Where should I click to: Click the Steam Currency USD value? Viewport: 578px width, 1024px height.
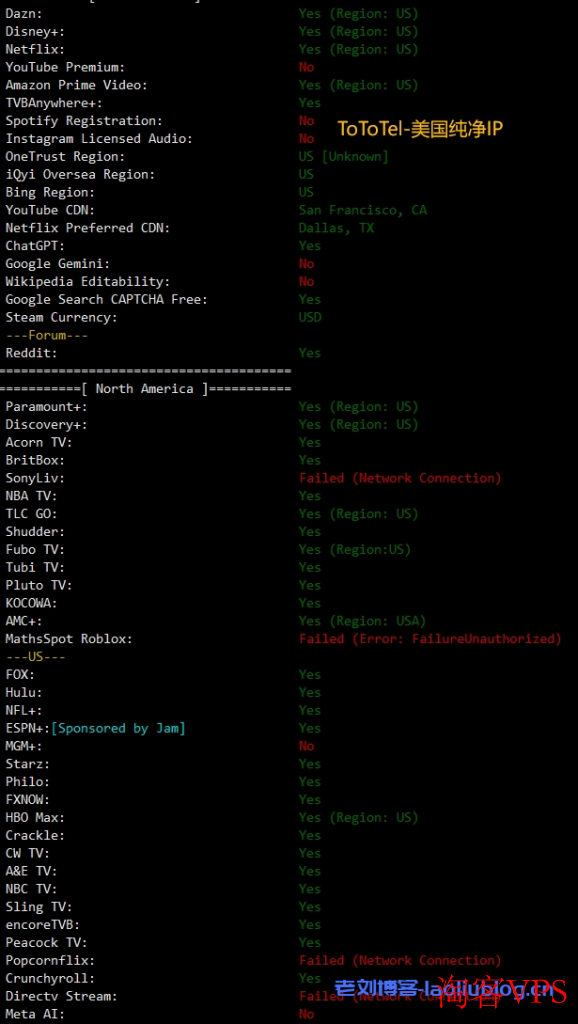[310, 317]
